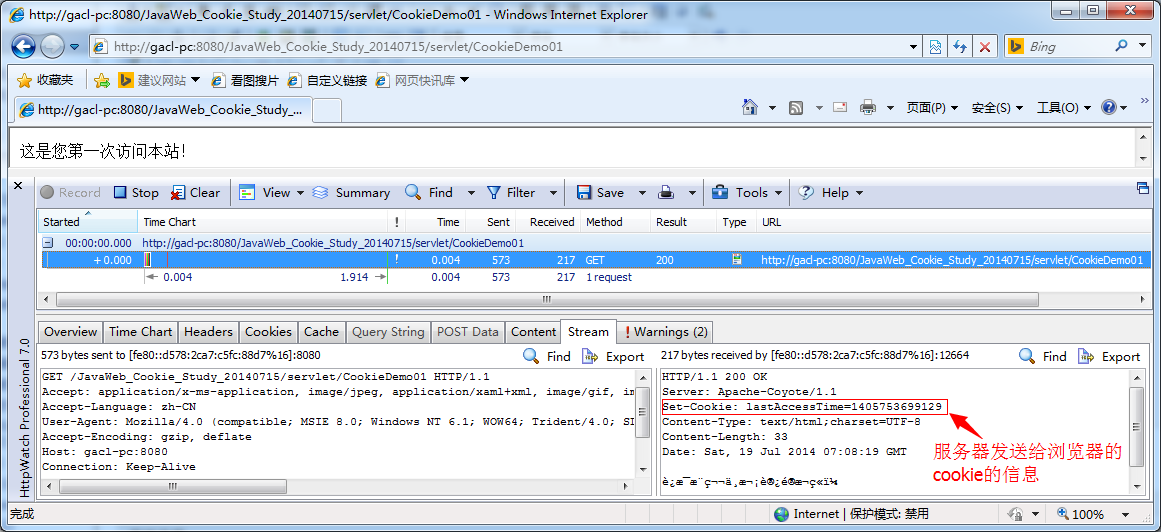Click Export above the received stream
This screenshot has height=532, width=1161.
point(1108,356)
